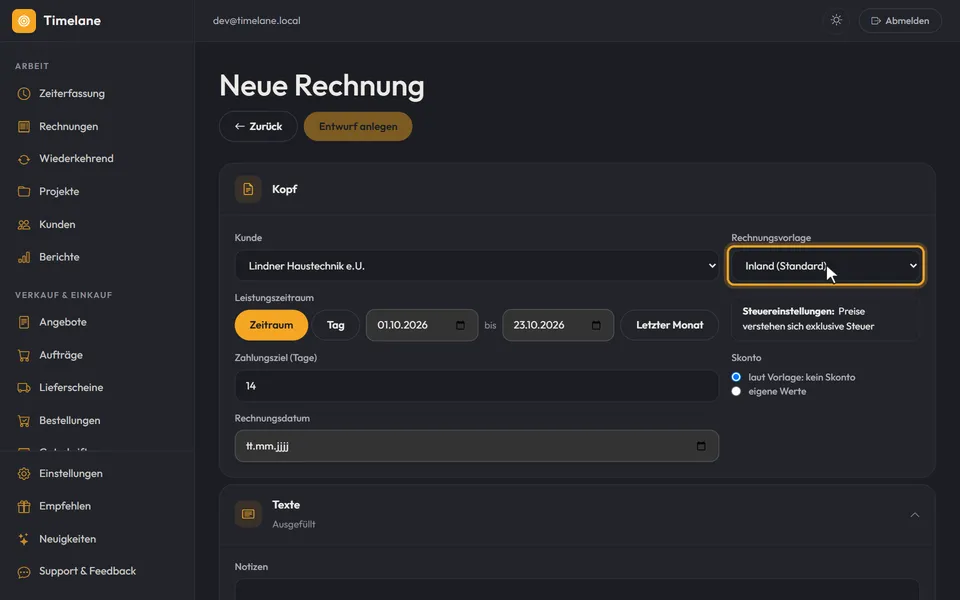Click the Zahlungsziel (Tage) input field

(476, 386)
